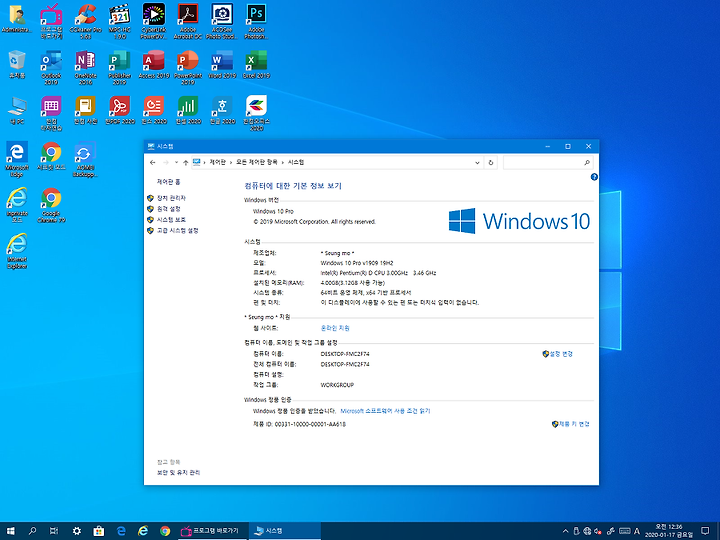Select the Administrator folder desktop icon
Image resolution: width=720 pixels, height=540 pixels.
[x=17, y=18]
